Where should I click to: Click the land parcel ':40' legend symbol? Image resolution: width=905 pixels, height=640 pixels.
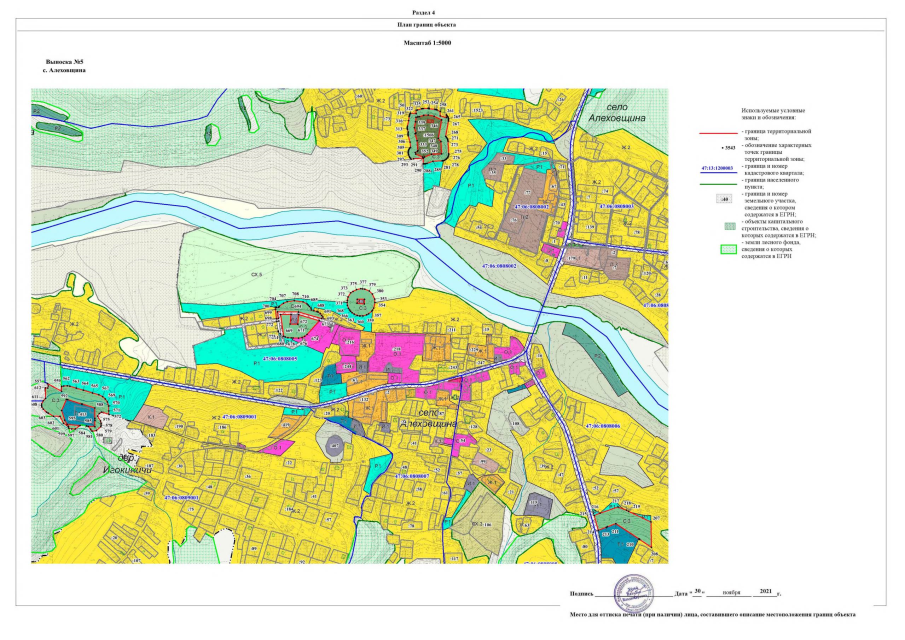click(722, 200)
